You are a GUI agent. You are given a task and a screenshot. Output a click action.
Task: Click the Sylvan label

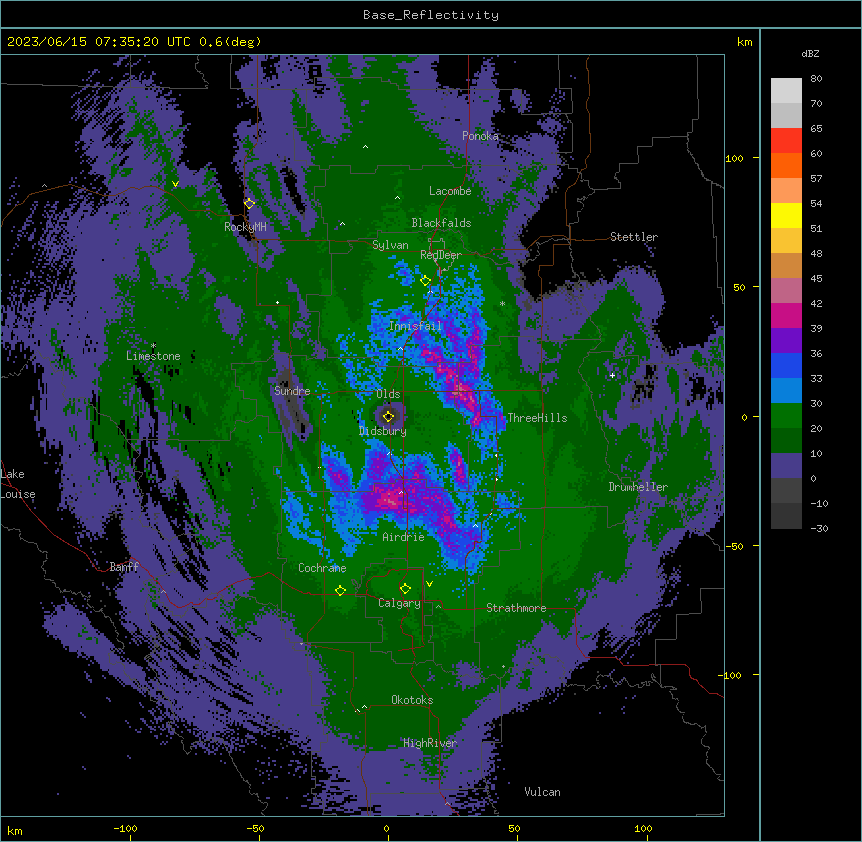(x=390, y=245)
